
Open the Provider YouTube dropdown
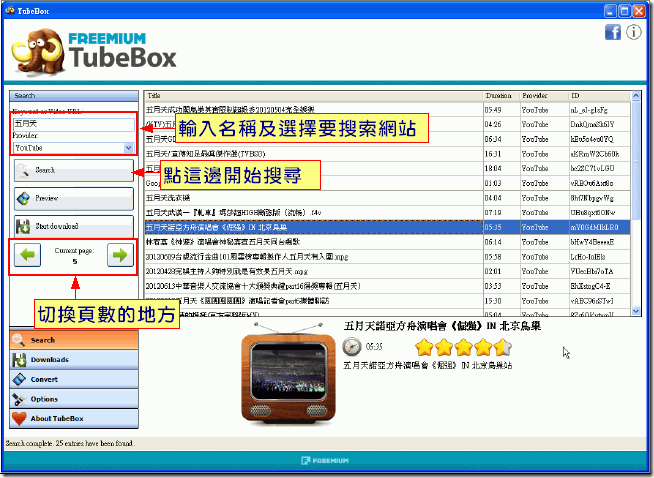[x=74, y=148]
